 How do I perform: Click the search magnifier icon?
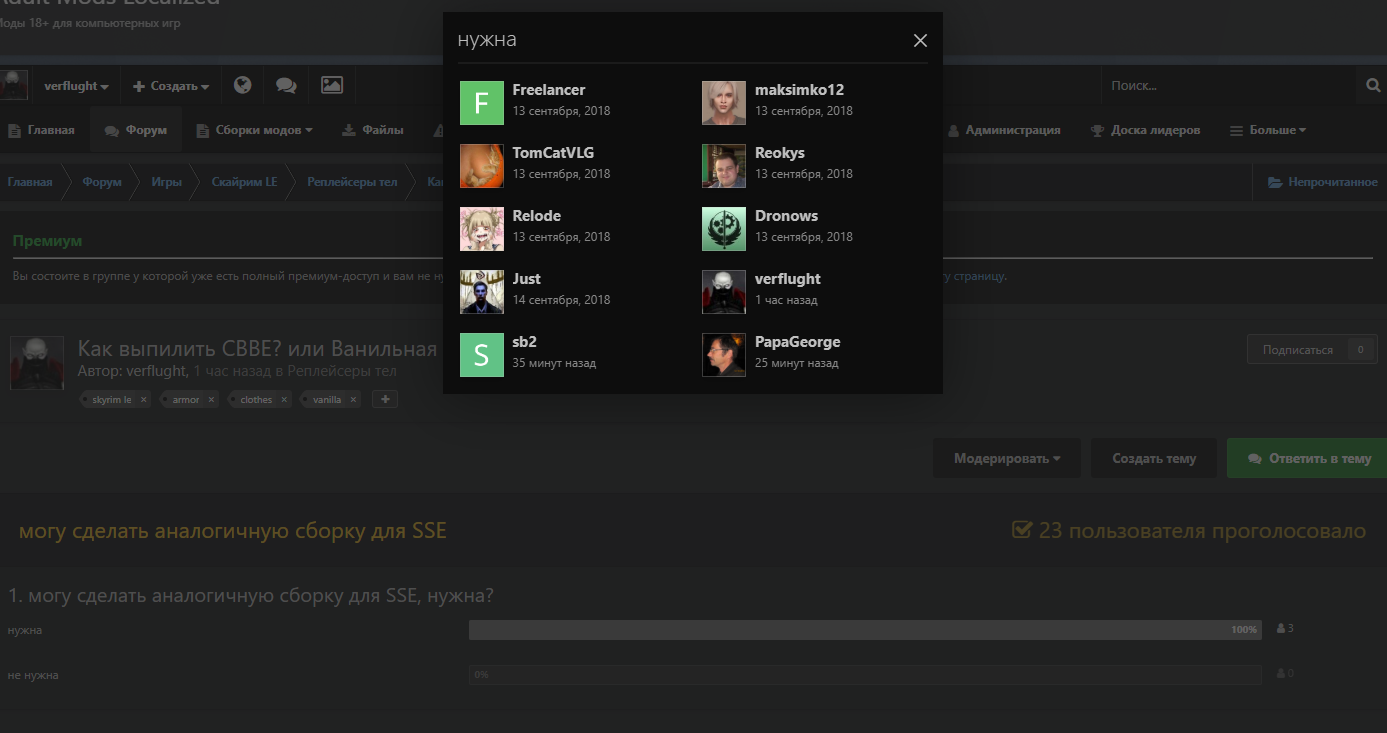pos(1373,86)
